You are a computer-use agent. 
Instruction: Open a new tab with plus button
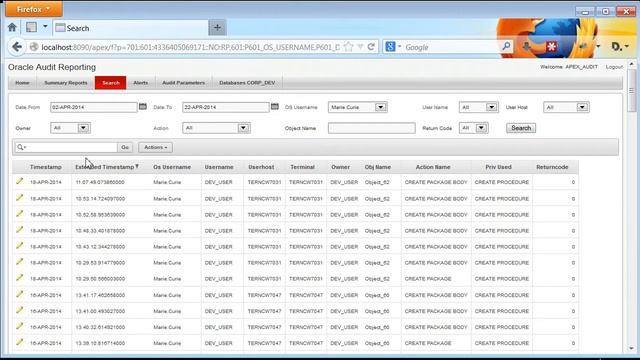(x=217, y=28)
